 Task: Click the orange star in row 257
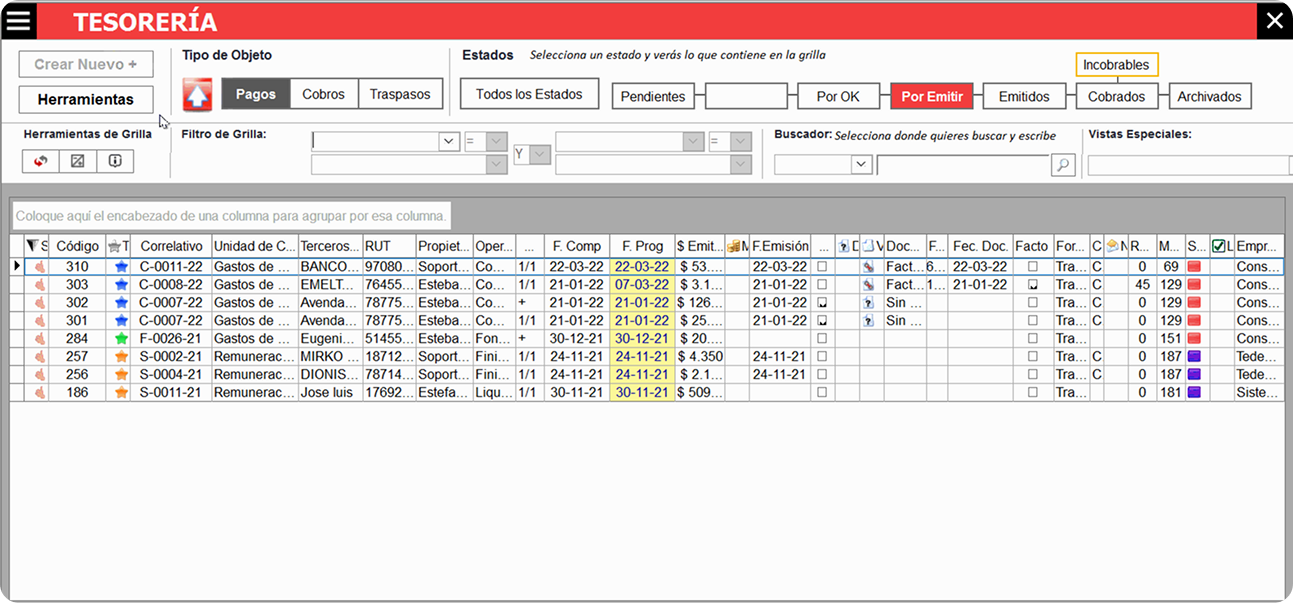121,357
